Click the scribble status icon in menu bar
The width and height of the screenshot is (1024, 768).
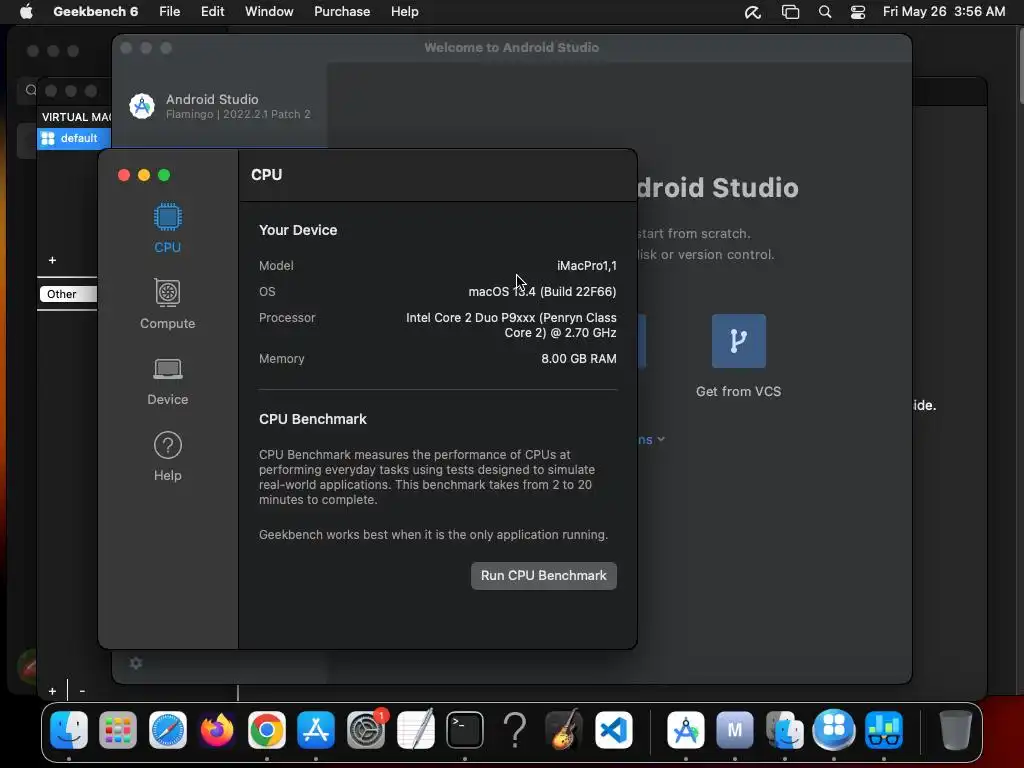click(753, 12)
